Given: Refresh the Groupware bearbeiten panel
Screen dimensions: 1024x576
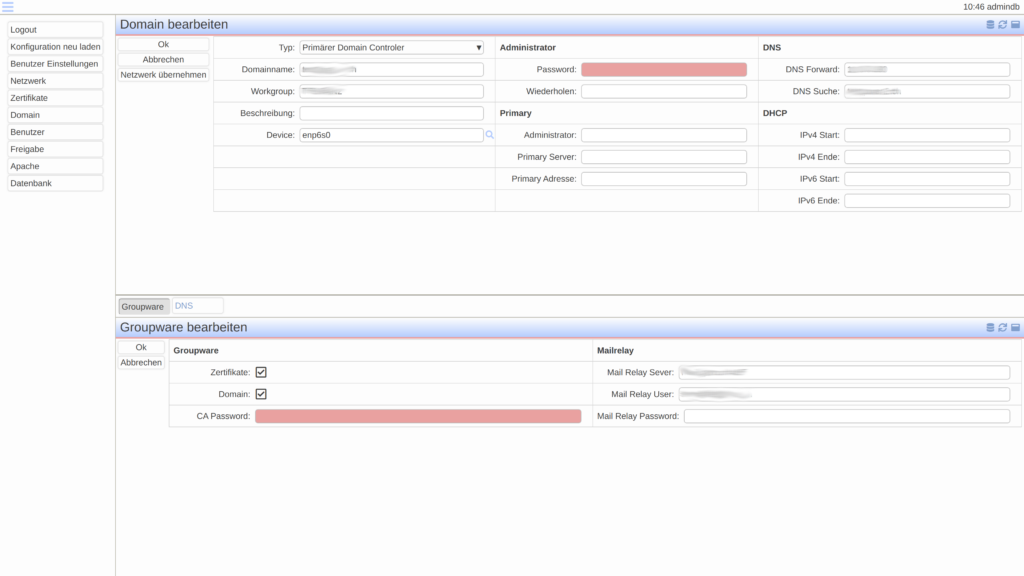Looking at the screenshot, I should coord(1003,327).
